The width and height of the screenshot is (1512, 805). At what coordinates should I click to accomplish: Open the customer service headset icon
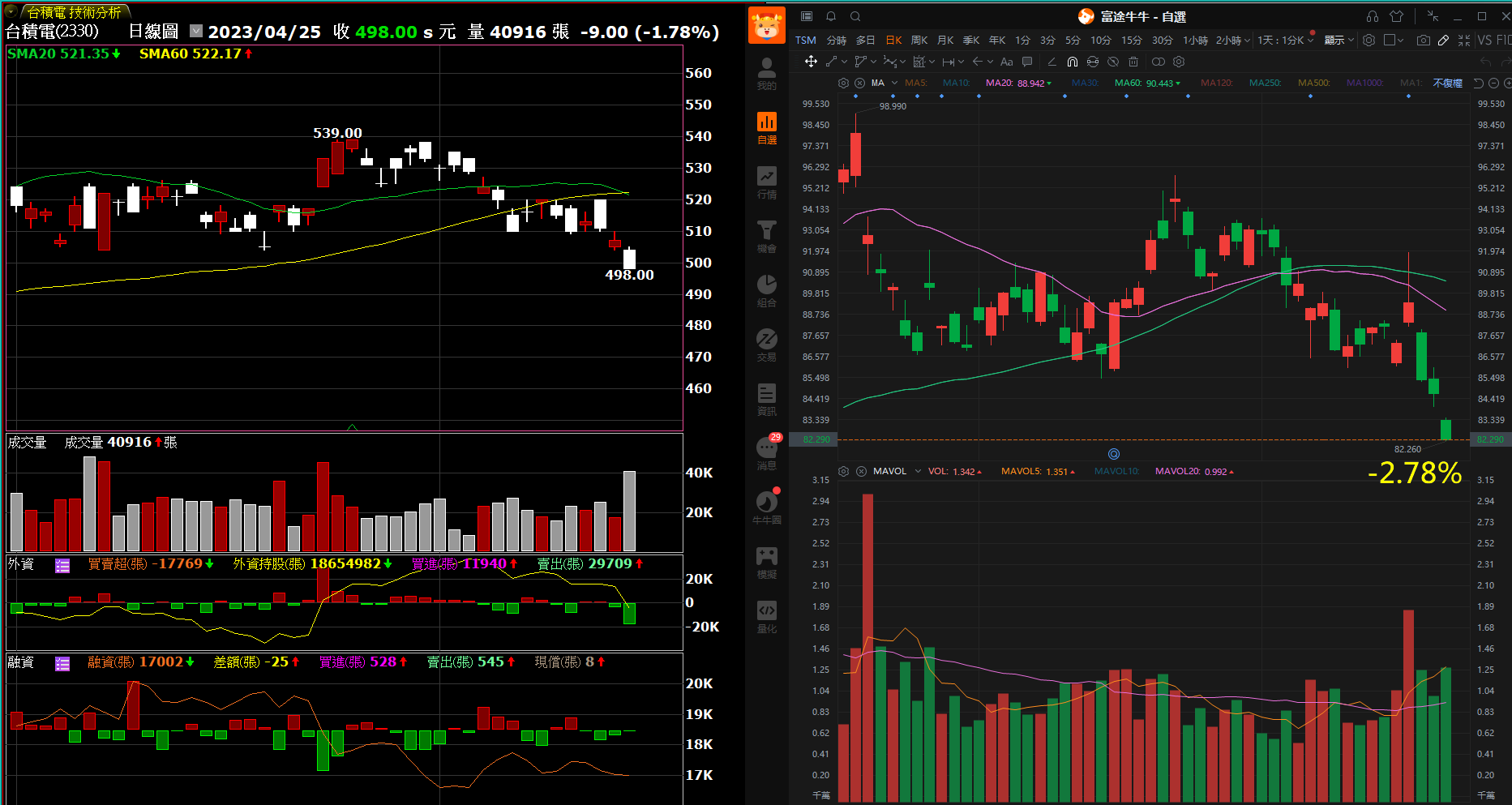pos(1372,16)
